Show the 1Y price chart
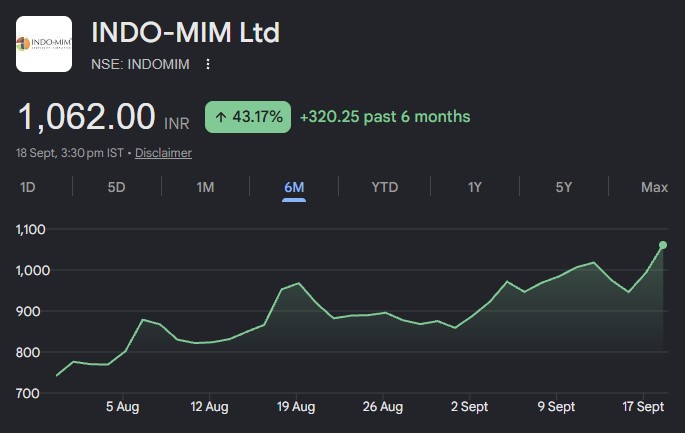This screenshot has width=685, height=433. 475,187
